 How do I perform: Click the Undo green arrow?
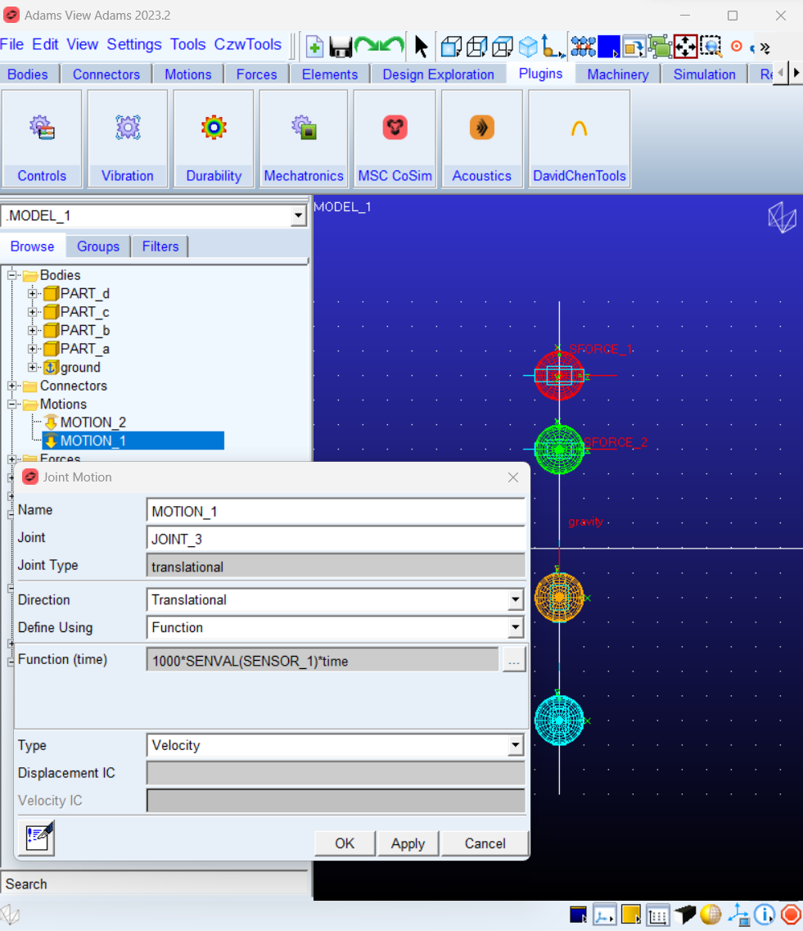point(393,45)
